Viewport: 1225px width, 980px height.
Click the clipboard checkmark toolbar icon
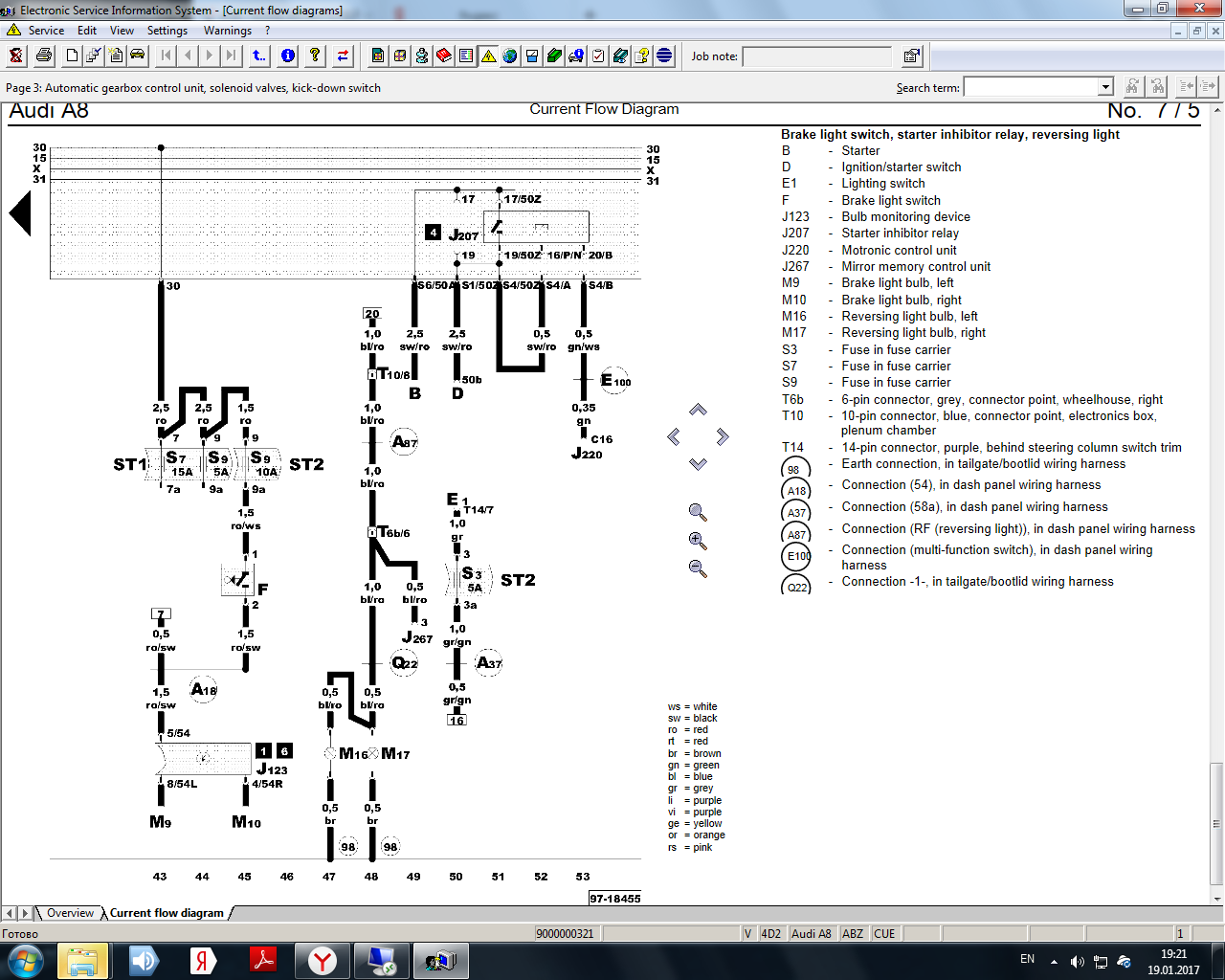(598, 56)
